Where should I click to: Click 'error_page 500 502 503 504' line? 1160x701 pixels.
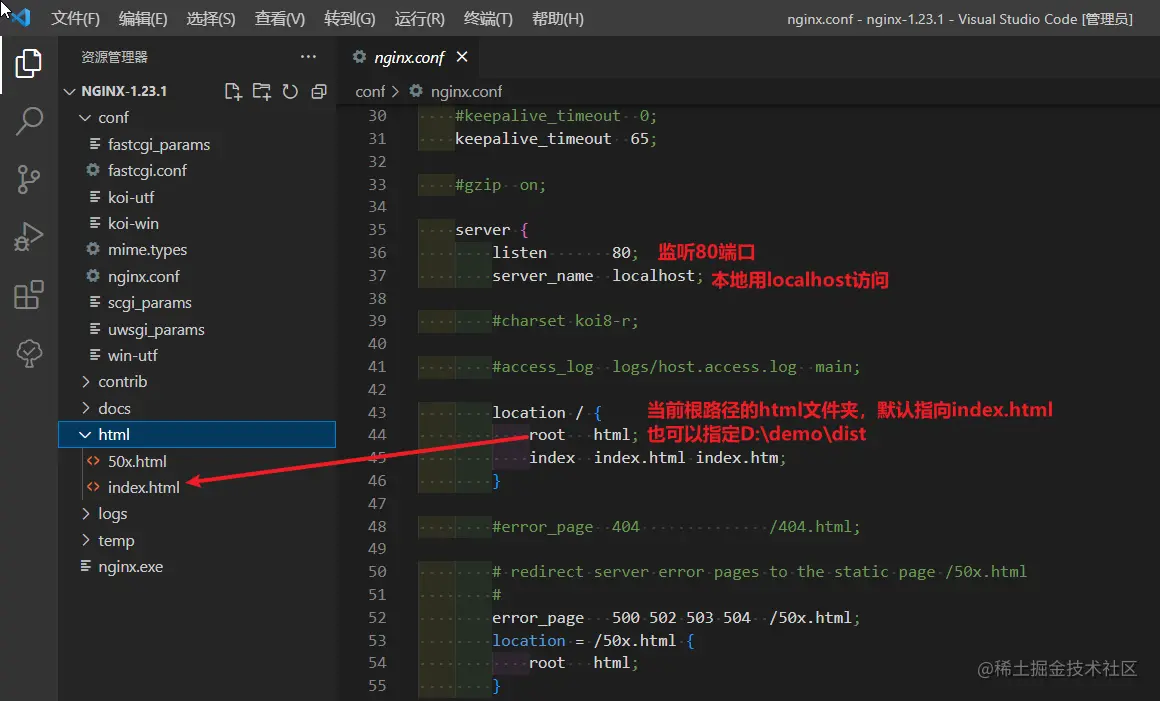click(x=676, y=617)
